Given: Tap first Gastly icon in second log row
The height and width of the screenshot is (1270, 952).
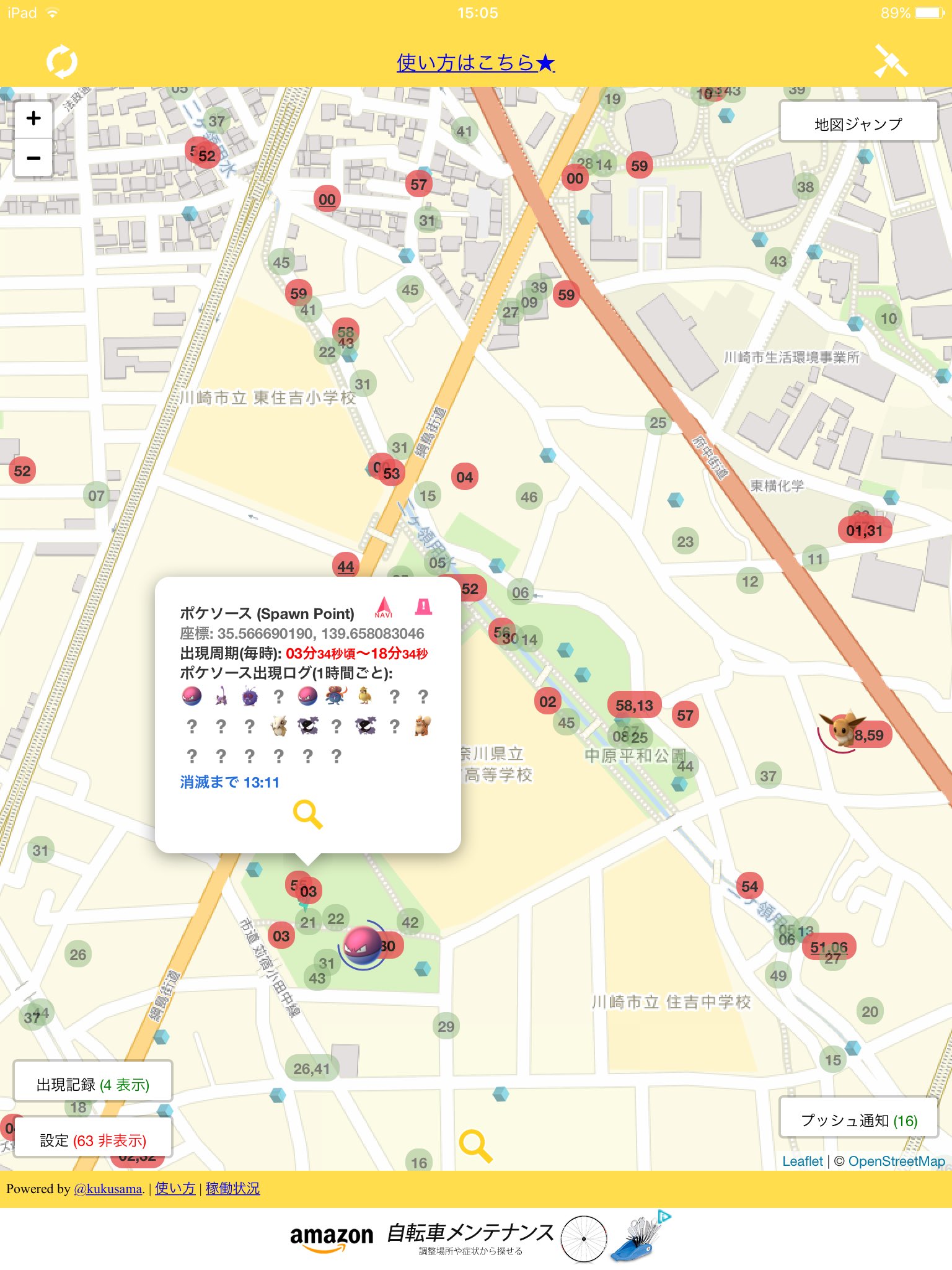Looking at the screenshot, I should coord(307,726).
